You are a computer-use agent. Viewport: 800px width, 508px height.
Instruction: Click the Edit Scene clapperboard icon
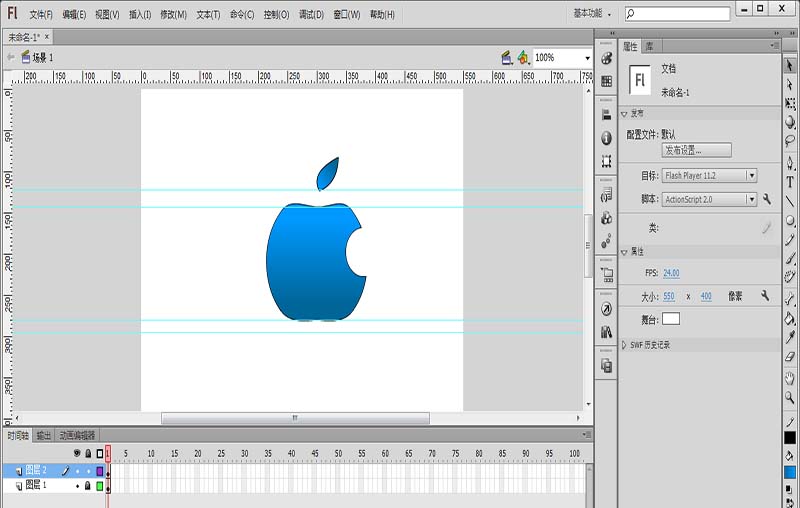(x=507, y=58)
